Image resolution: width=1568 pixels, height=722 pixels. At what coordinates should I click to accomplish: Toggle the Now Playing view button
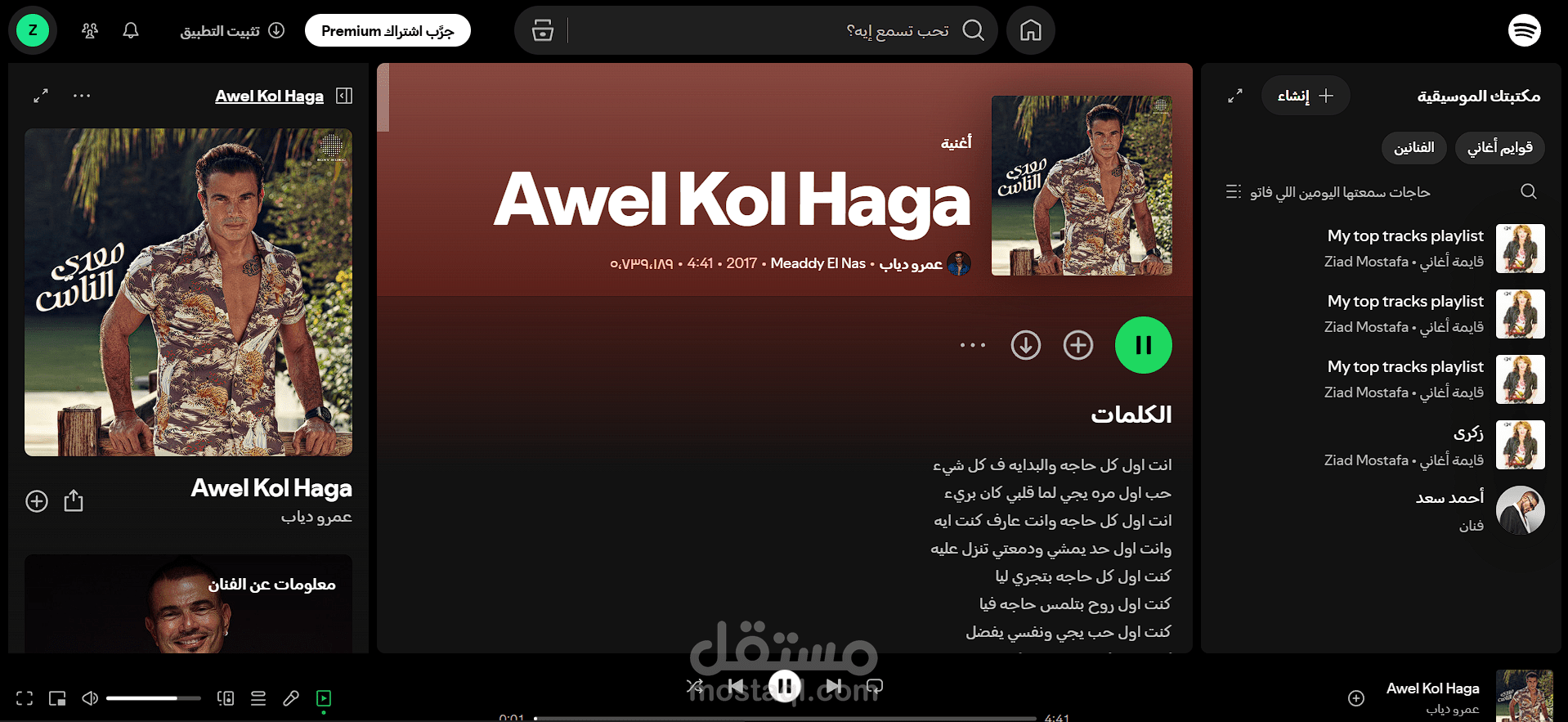coord(324,698)
